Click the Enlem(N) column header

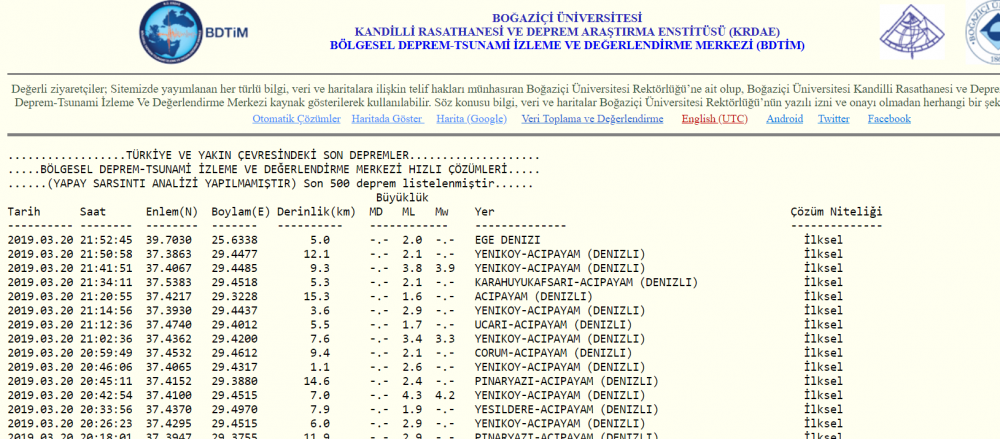coord(172,212)
